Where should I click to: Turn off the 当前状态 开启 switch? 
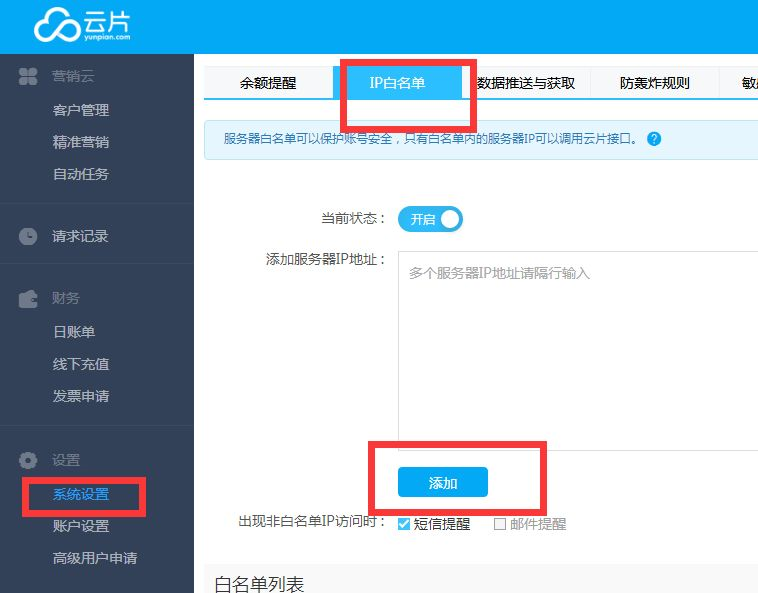[x=430, y=219]
